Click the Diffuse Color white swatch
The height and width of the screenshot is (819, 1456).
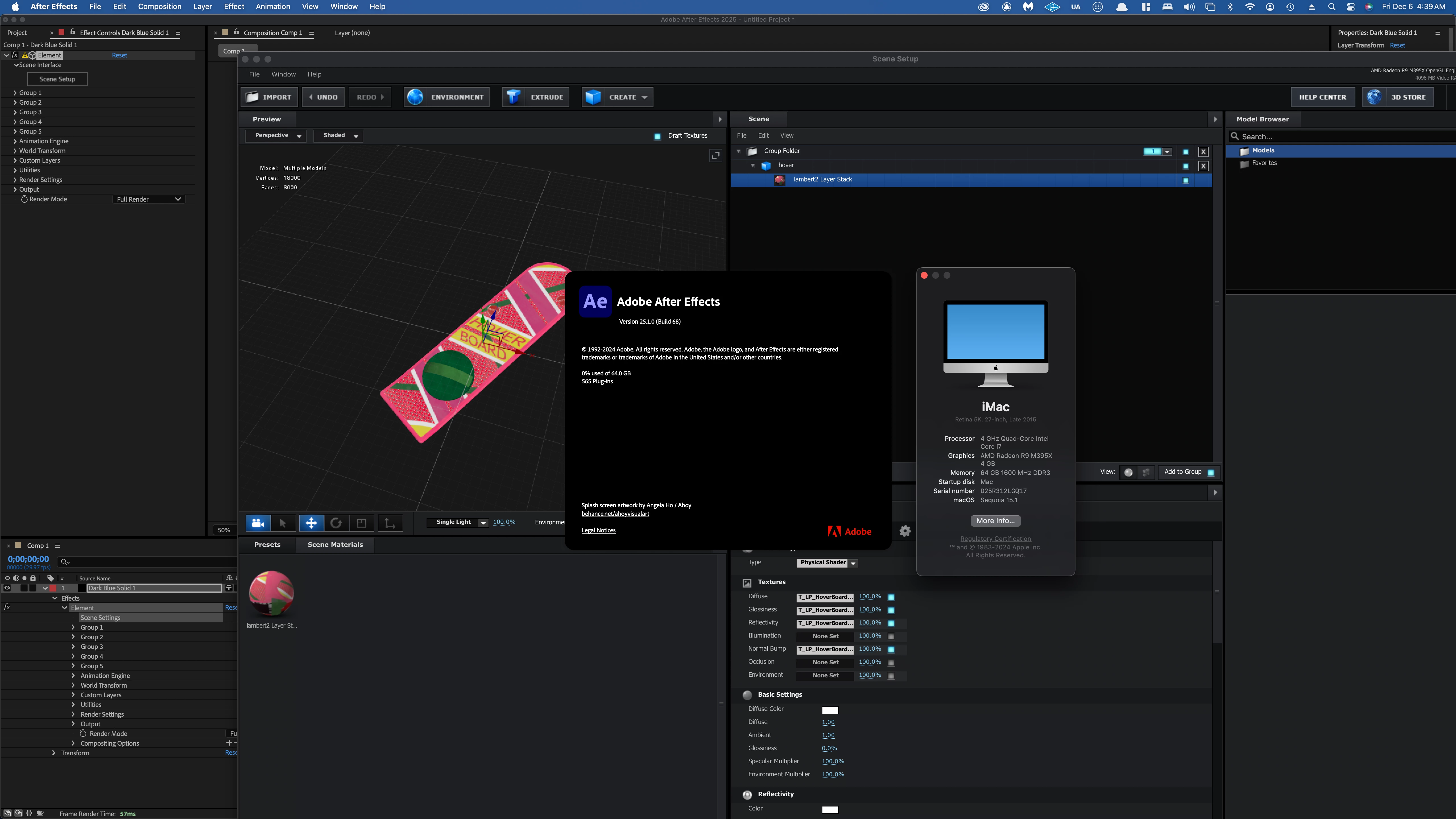pos(830,710)
